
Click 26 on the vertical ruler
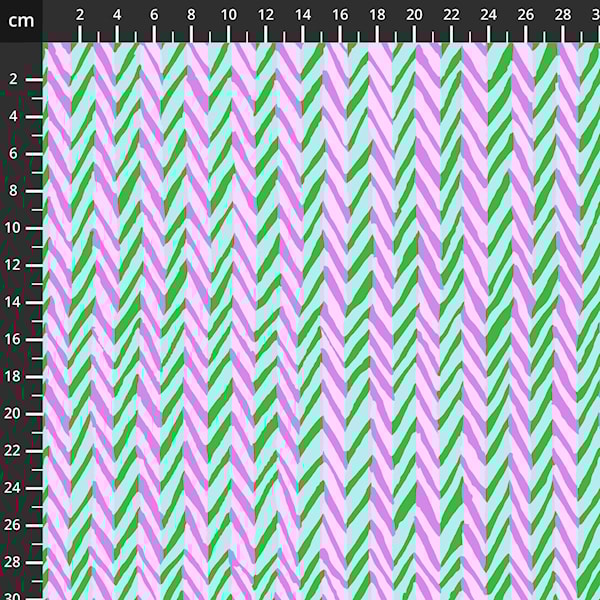tap(12, 525)
